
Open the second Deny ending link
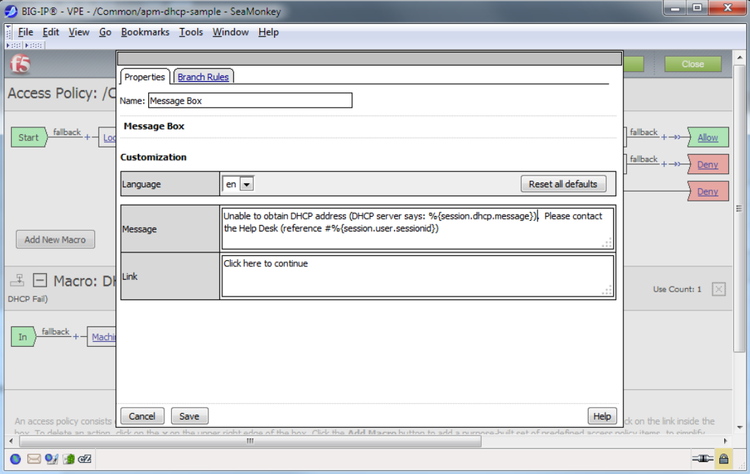click(707, 191)
